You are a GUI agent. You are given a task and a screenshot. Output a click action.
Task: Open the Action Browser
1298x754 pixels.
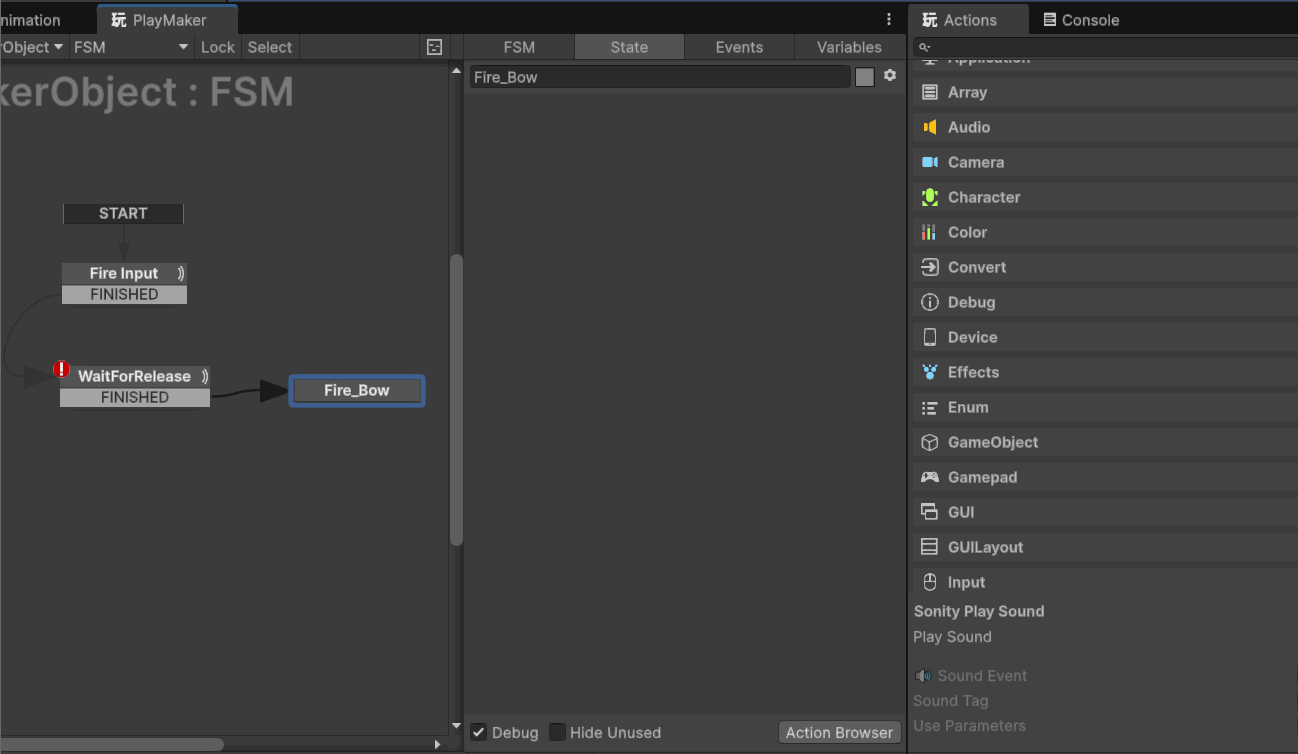coord(839,732)
